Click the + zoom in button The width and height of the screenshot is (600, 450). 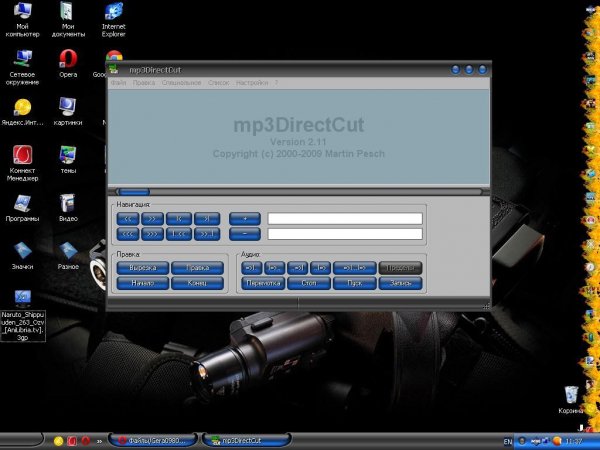[245, 218]
